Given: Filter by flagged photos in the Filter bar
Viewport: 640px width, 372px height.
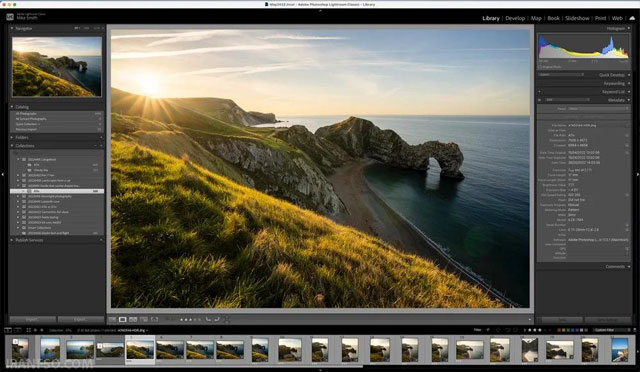Looking at the screenshot, I should click(488, 330).
